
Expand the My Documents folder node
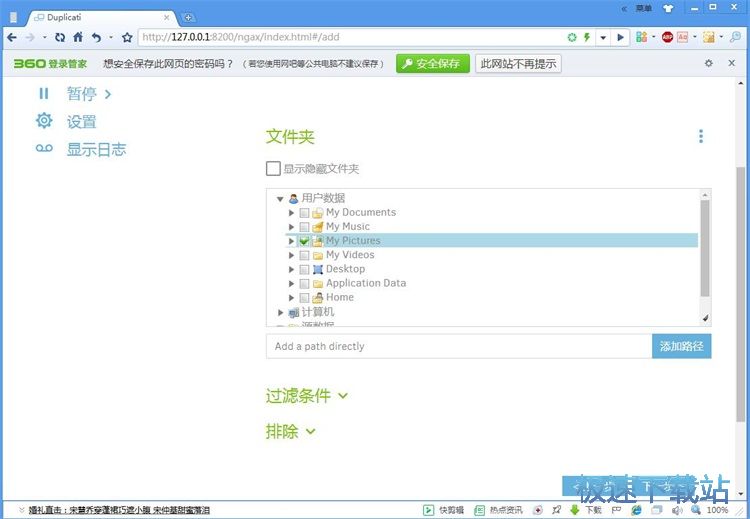pos(291,212)
